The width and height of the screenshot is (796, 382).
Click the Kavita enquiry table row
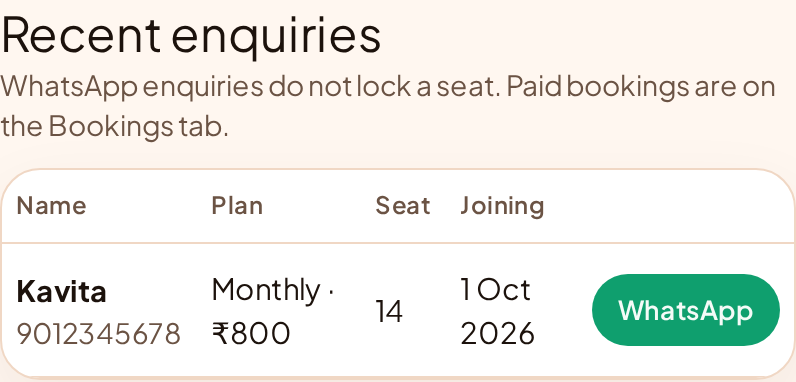tap(398, 310)
